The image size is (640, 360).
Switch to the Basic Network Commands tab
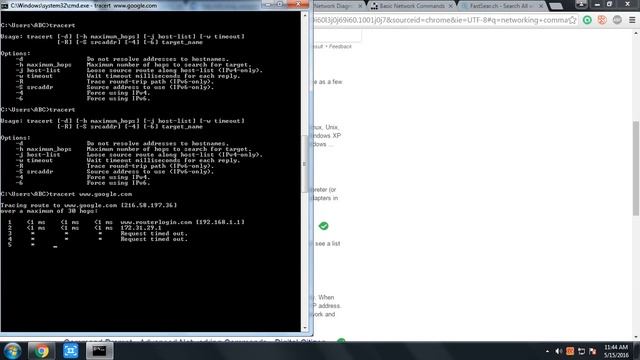(x=411, y=6)
